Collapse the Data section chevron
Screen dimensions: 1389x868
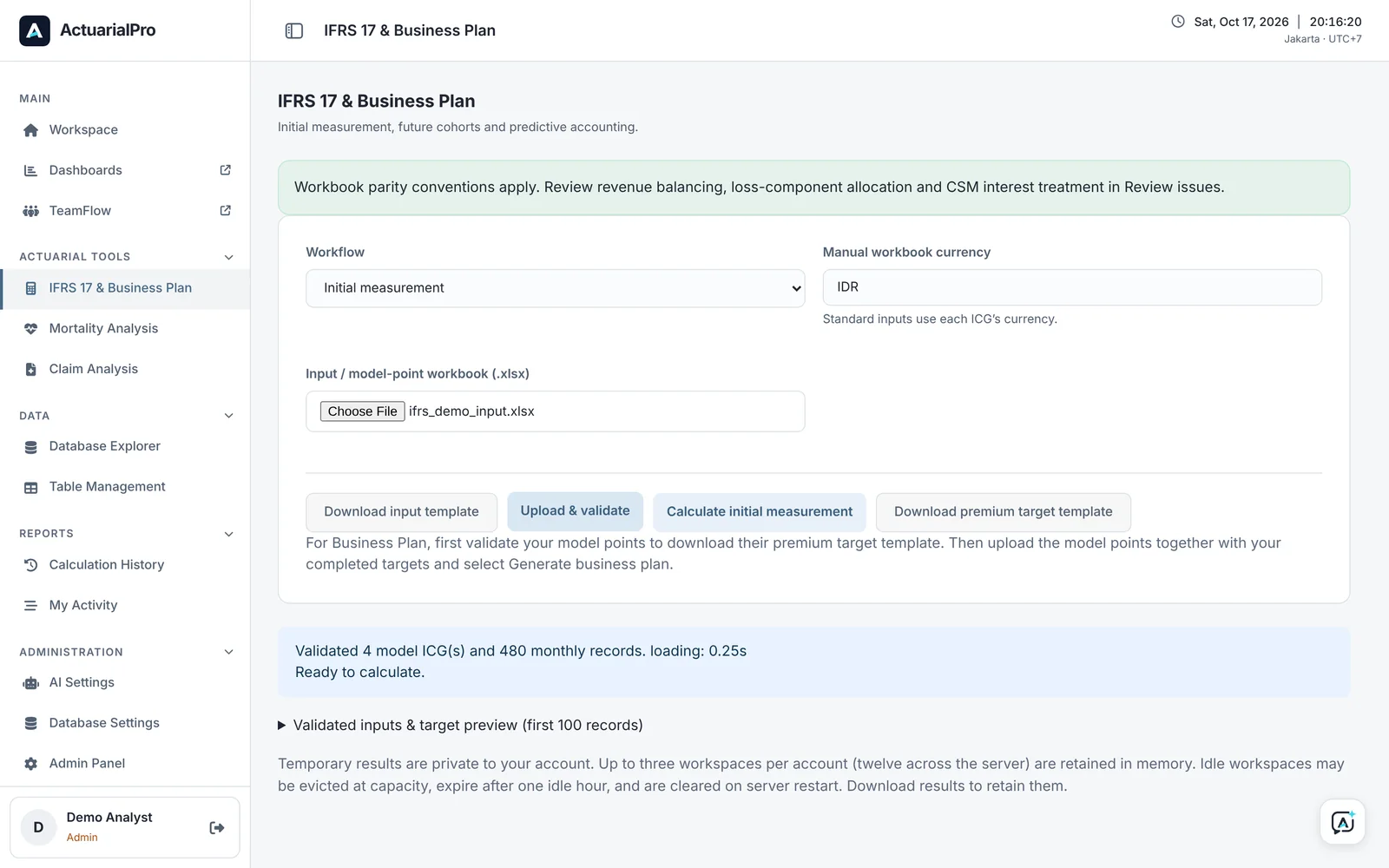pyautogui.click(x=229, y=416)
